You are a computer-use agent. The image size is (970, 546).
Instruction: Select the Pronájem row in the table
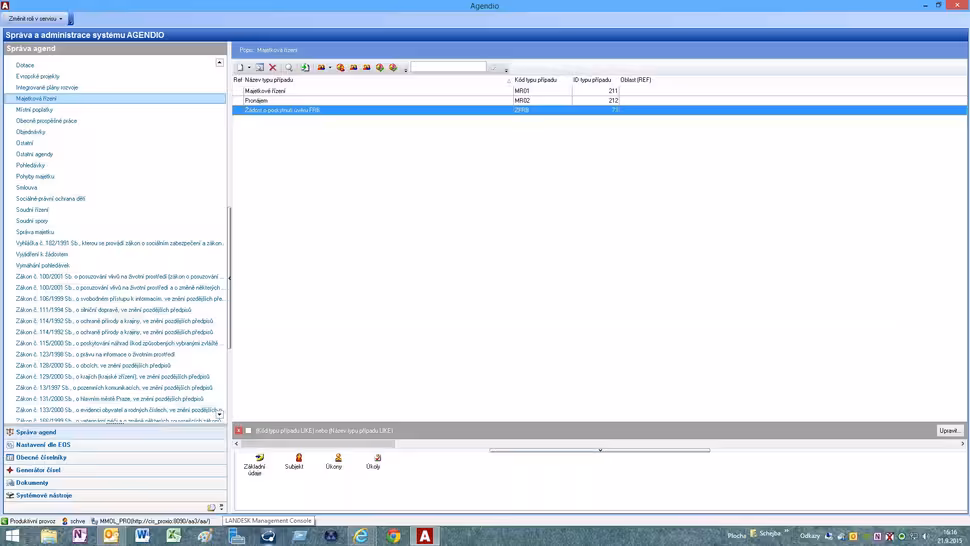click(256, 101)
